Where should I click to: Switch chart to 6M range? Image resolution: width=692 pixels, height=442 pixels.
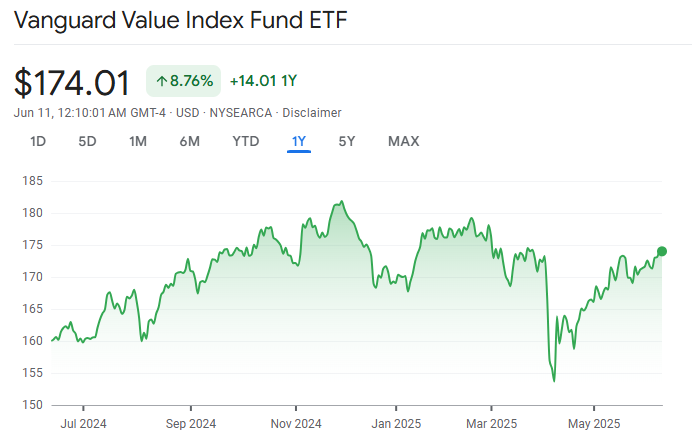click(x=189, y=141)
